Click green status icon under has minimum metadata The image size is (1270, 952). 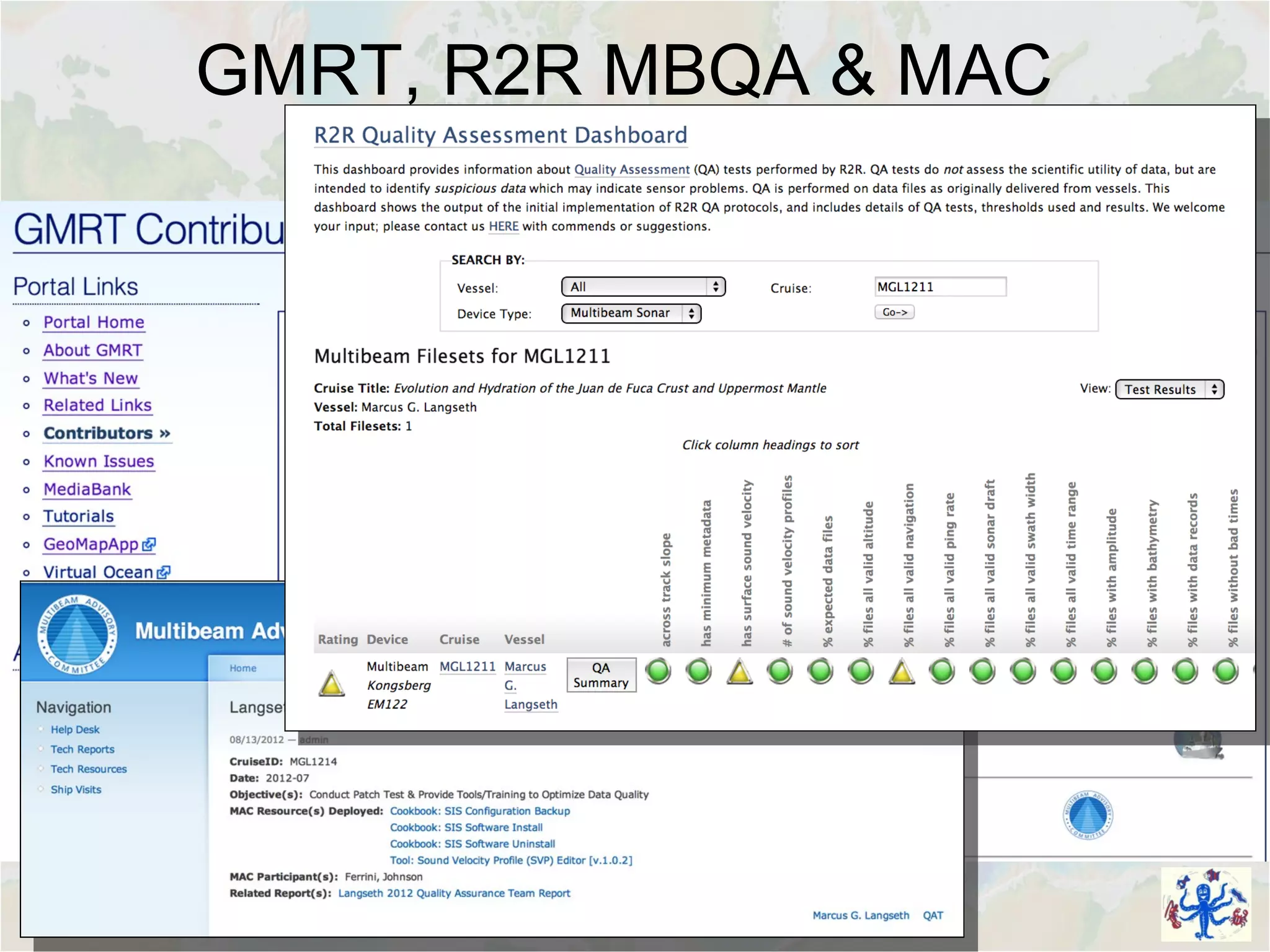click(x=699, y=671)
